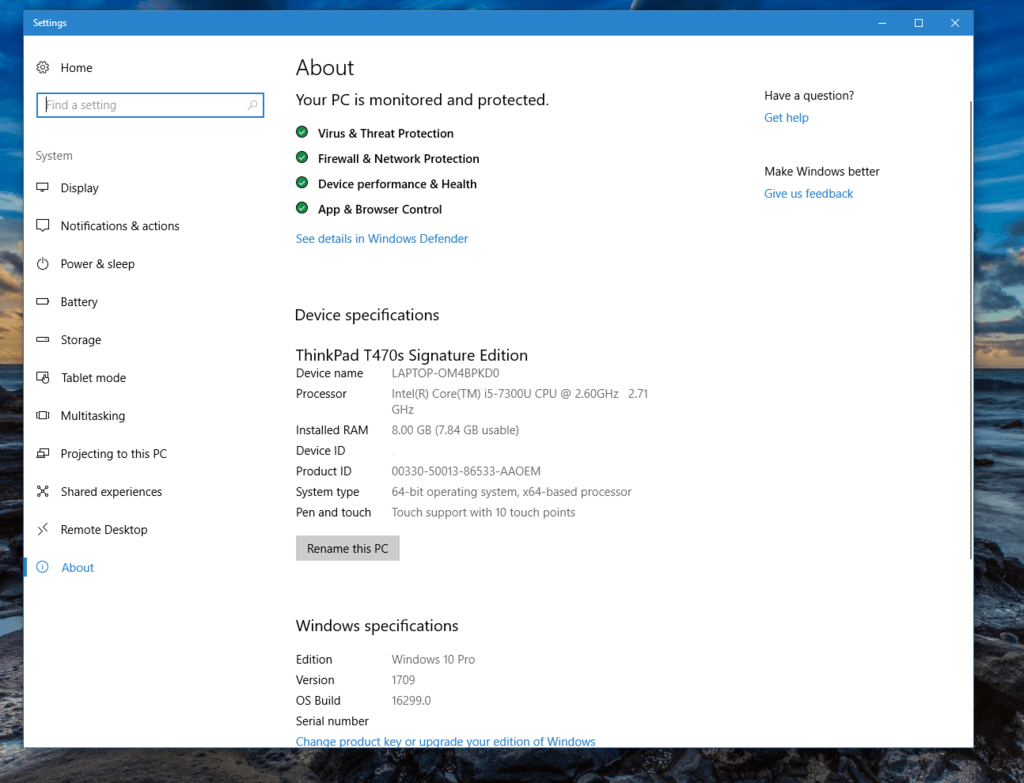The width and height of the screenshot is (1024, 783).
Task: Click the Version value 1709
Action: pos(403,680)
